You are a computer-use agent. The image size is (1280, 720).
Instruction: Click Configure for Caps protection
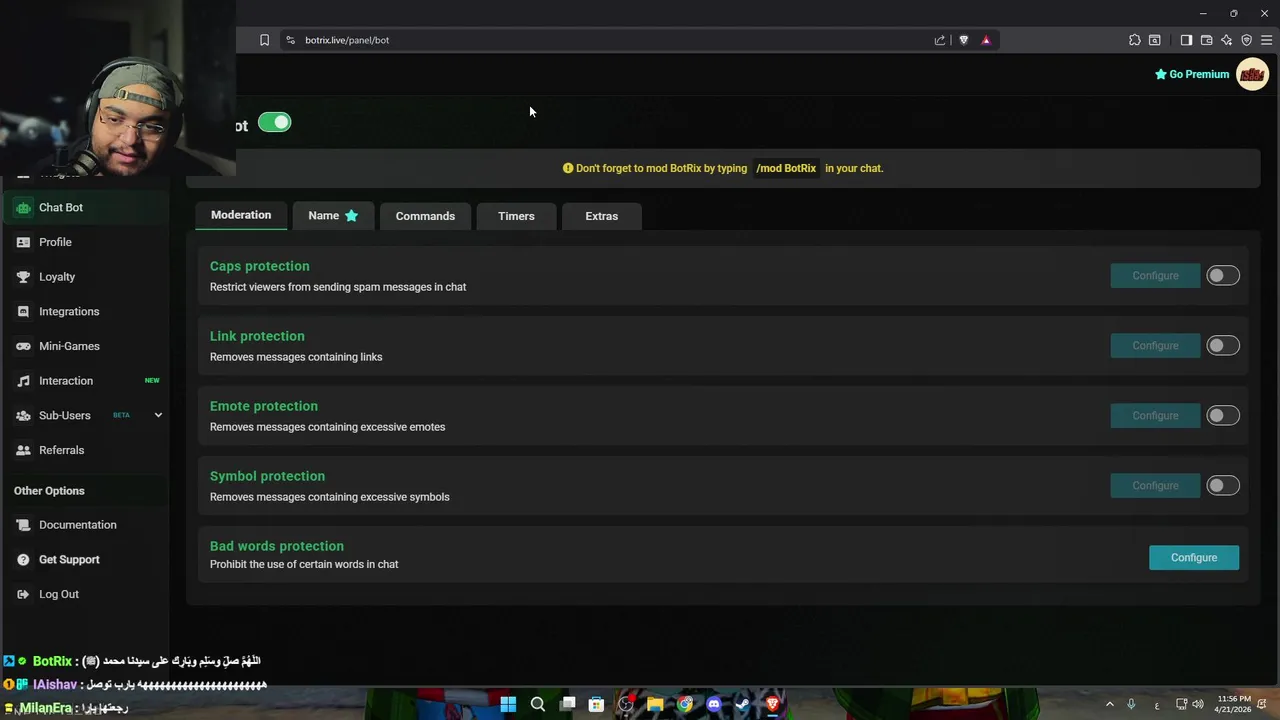[x=1155, y=276]
